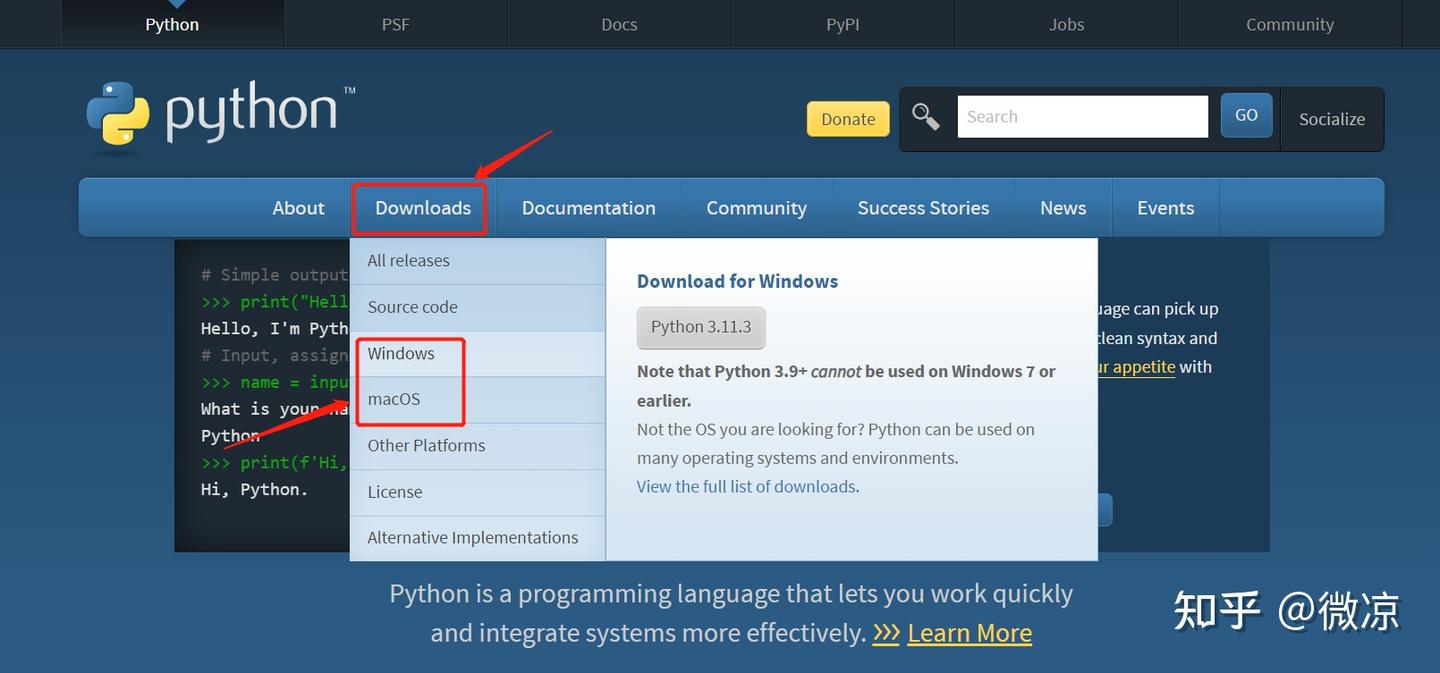Focus the Search input field
Viewport: 1440px width, 673px height.
[x=1082, y=117]
